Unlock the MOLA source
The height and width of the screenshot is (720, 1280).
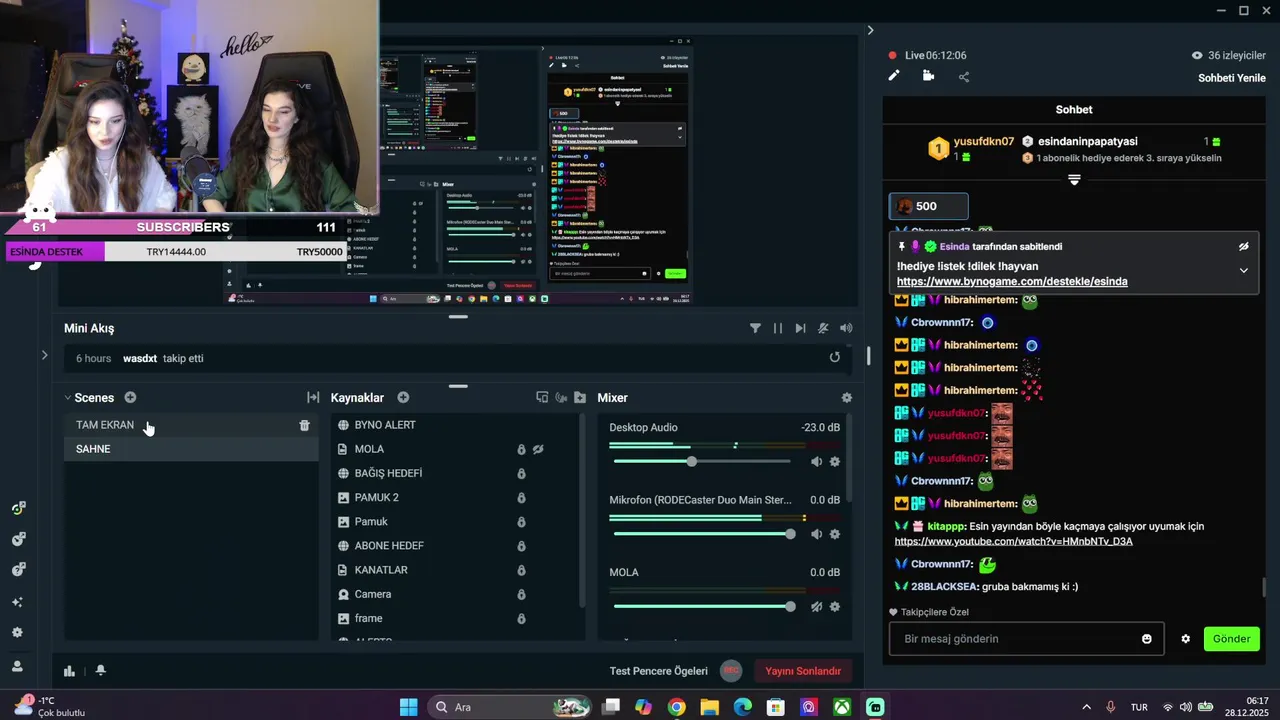(x=521, y=449)
